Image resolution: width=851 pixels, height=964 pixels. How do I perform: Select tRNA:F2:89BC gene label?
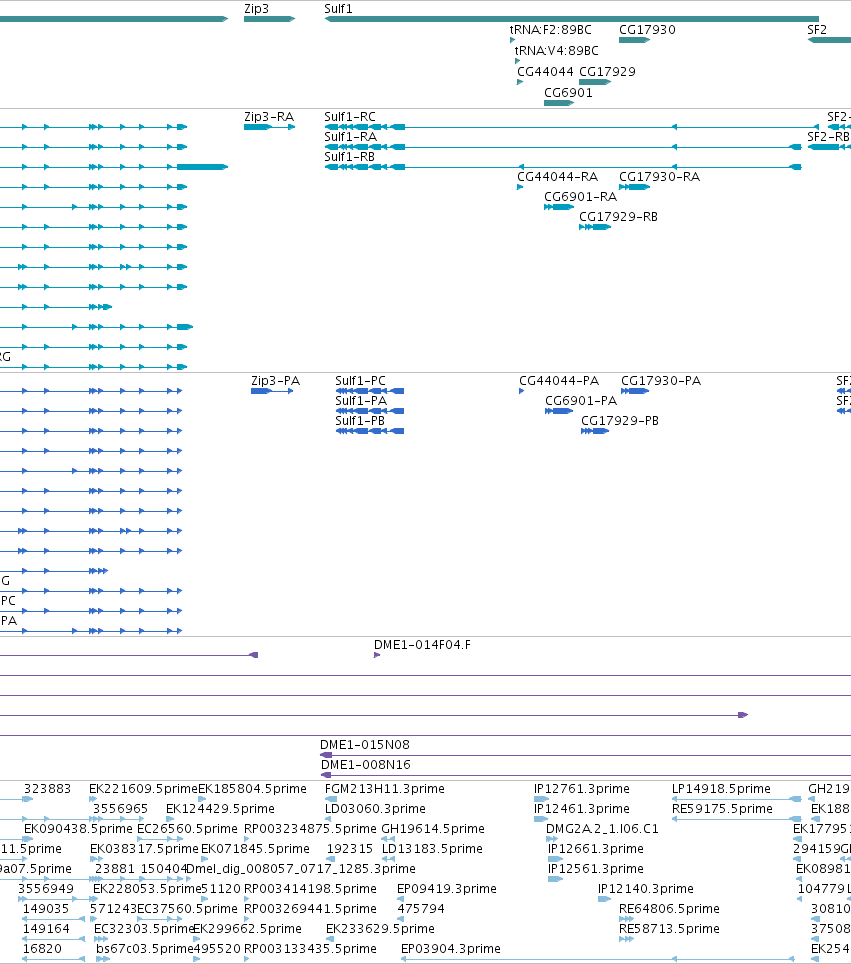(550, 30)
